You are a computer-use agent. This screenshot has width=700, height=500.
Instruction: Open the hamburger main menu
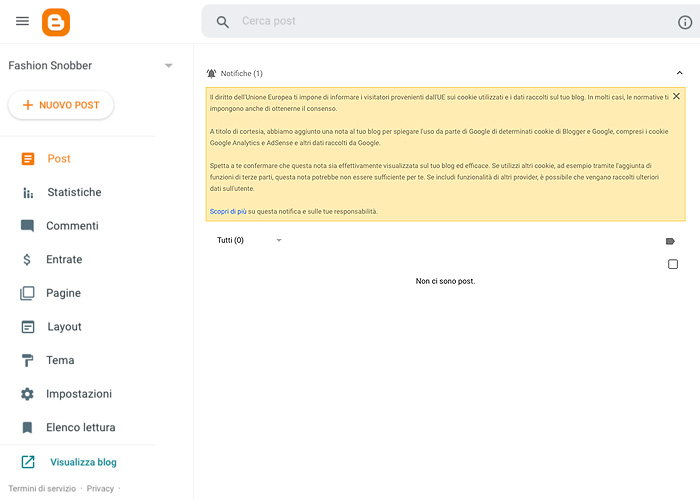[22, 21]
